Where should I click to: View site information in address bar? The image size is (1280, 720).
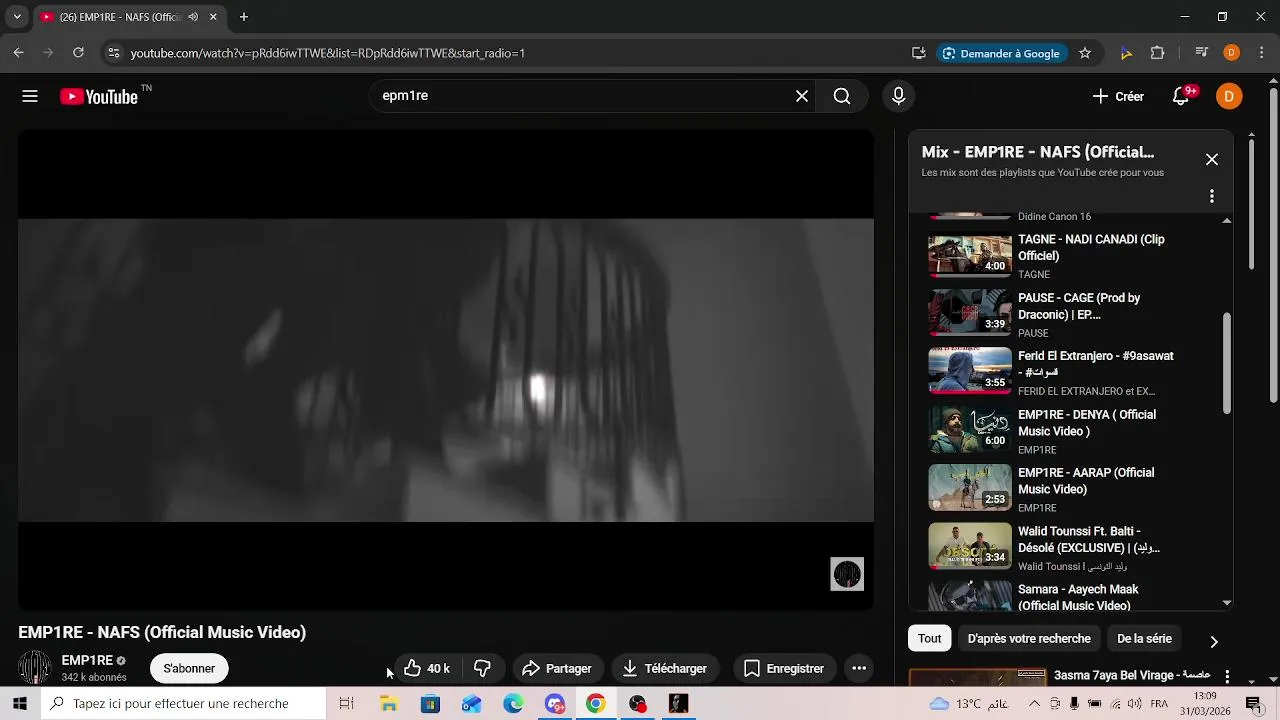113,53
